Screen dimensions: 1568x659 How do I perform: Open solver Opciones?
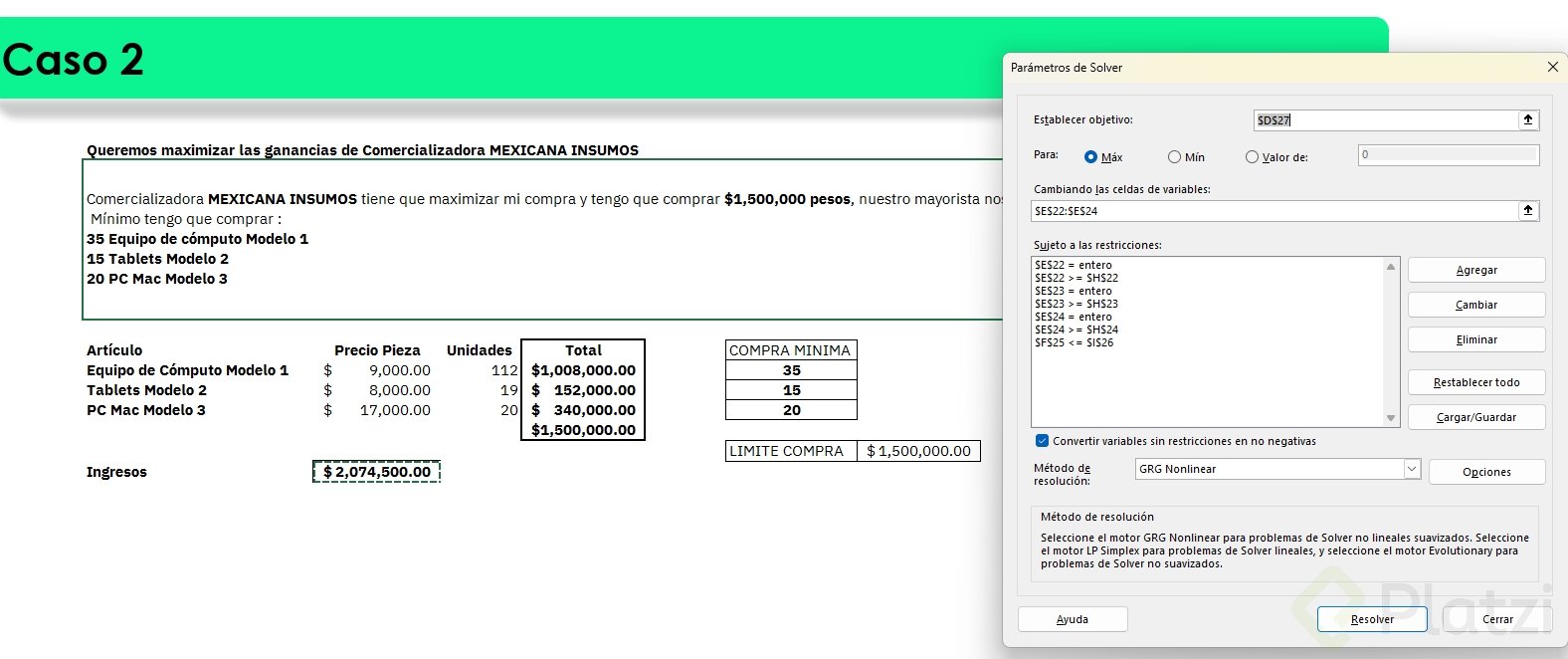[1486, 472]
